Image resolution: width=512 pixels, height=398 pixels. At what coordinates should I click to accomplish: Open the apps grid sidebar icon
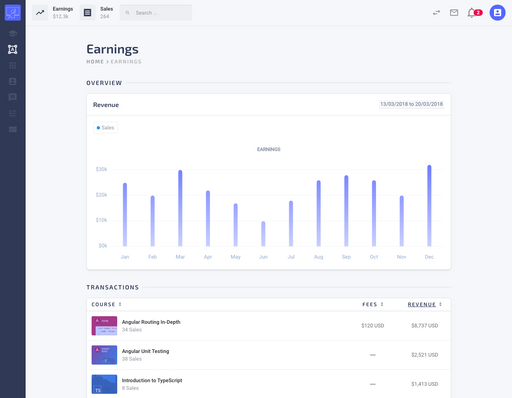pyautogui.click(x=13, y=65)
